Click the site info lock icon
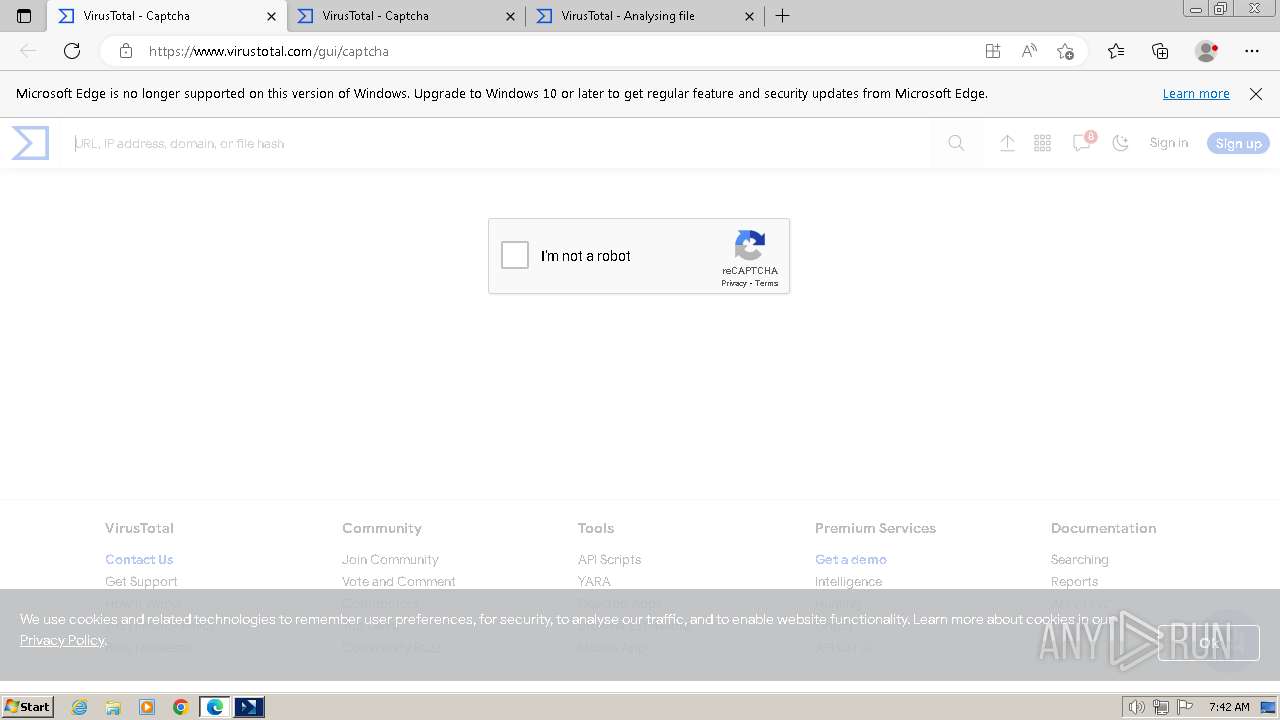 (125, 51)
